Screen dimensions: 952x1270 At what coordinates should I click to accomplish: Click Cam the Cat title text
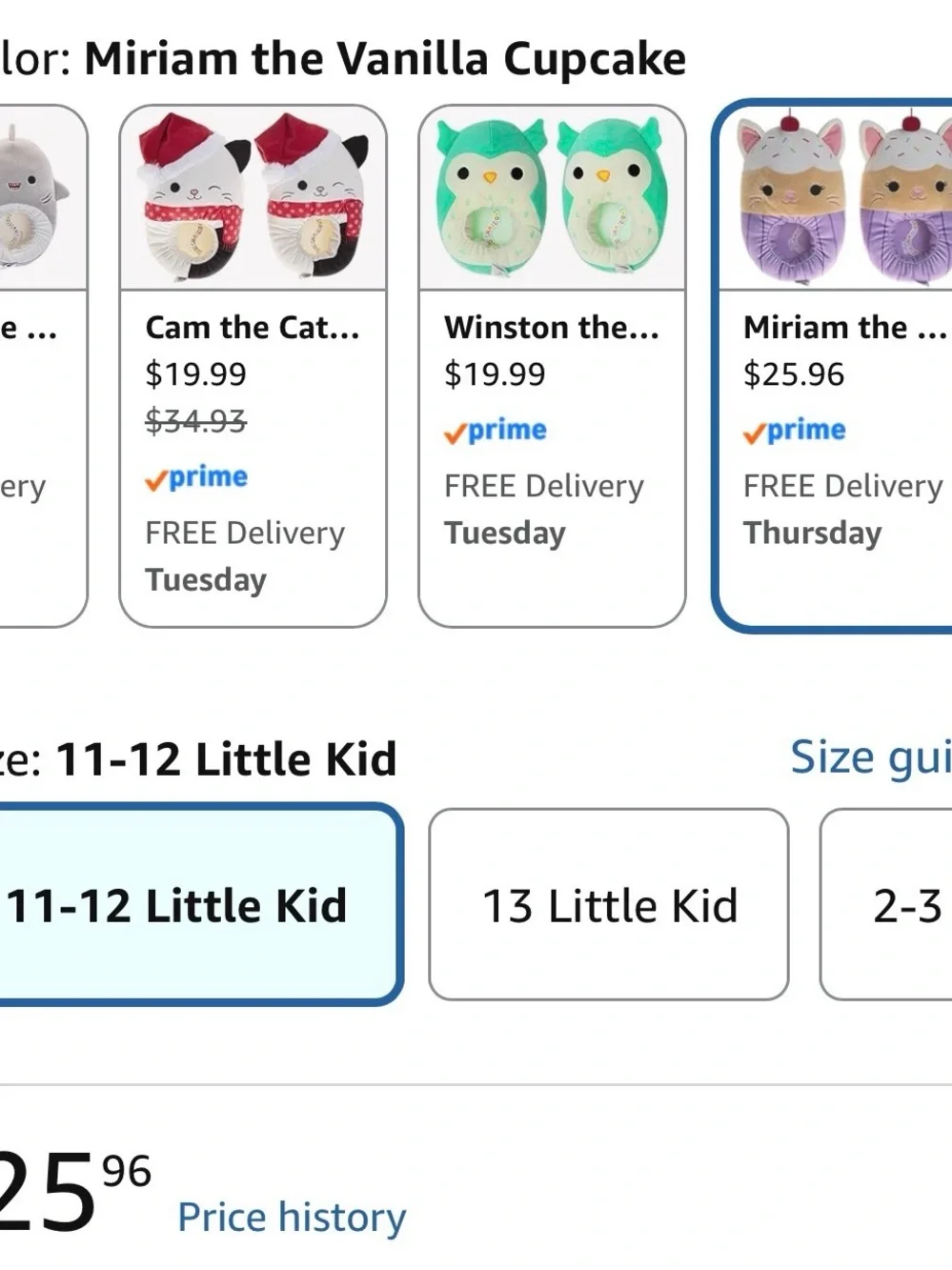253,328
